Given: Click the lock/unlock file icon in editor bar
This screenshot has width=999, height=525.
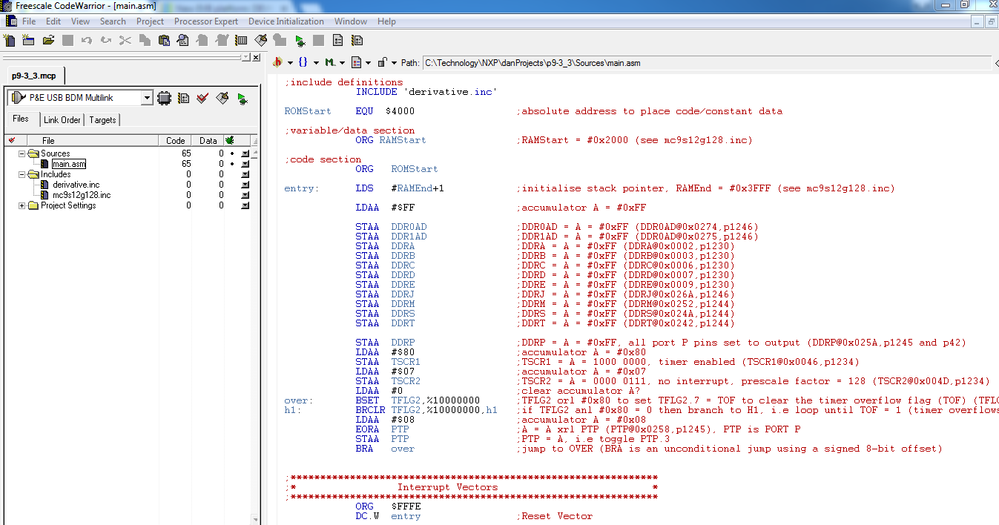Looking at the screenshot, I should (382, 62).
